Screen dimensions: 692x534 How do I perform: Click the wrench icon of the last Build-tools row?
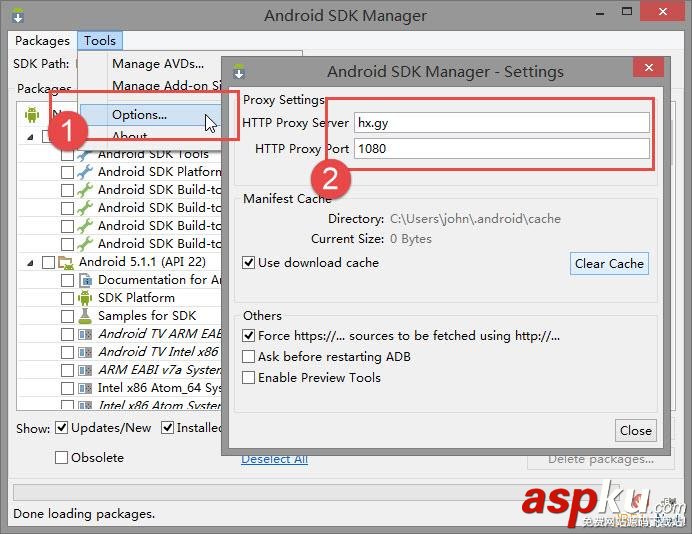coord(85,244)
